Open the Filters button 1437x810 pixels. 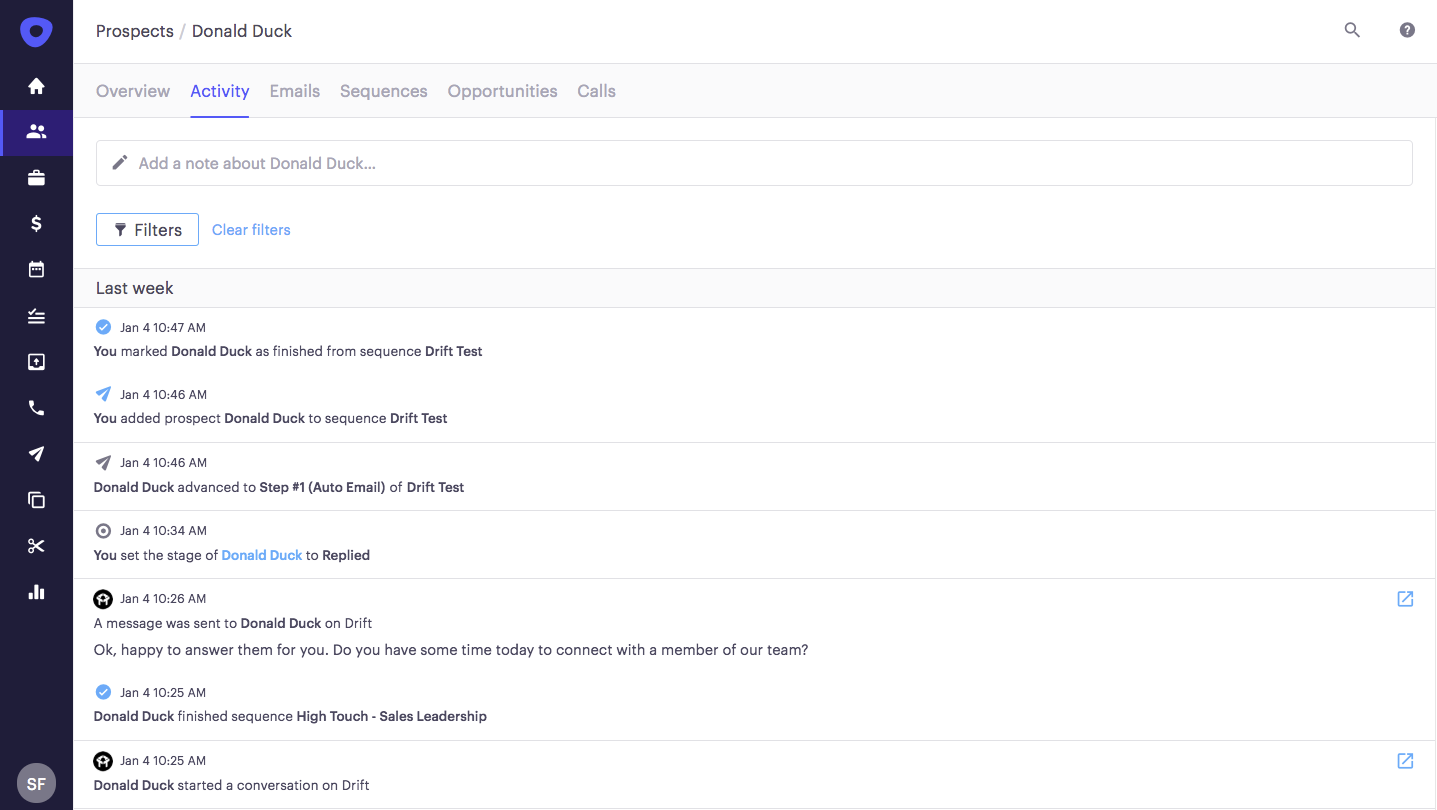pyautogui.click(x=147, y=230)
